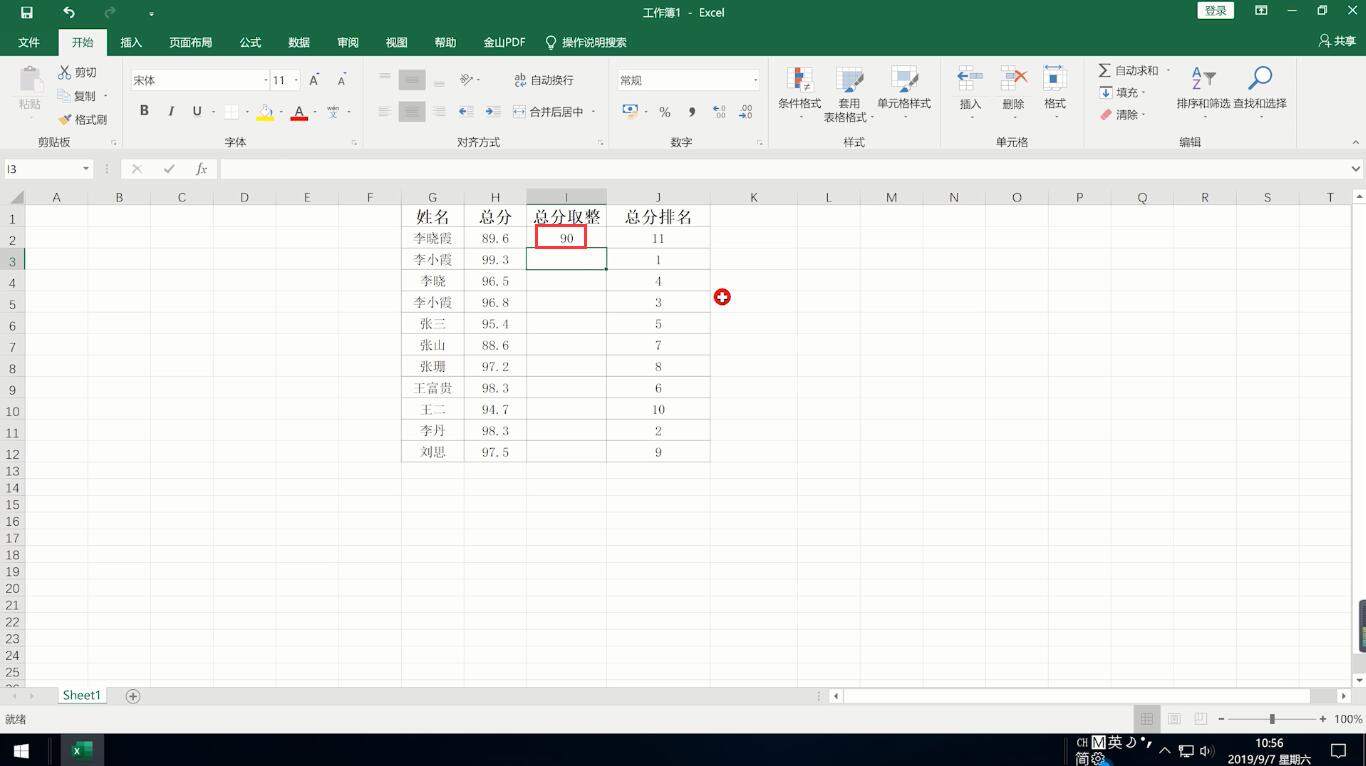Increase font size with larger A icon
The width and height of the screenshot is (1366, 766).
(x=314, y=80)
